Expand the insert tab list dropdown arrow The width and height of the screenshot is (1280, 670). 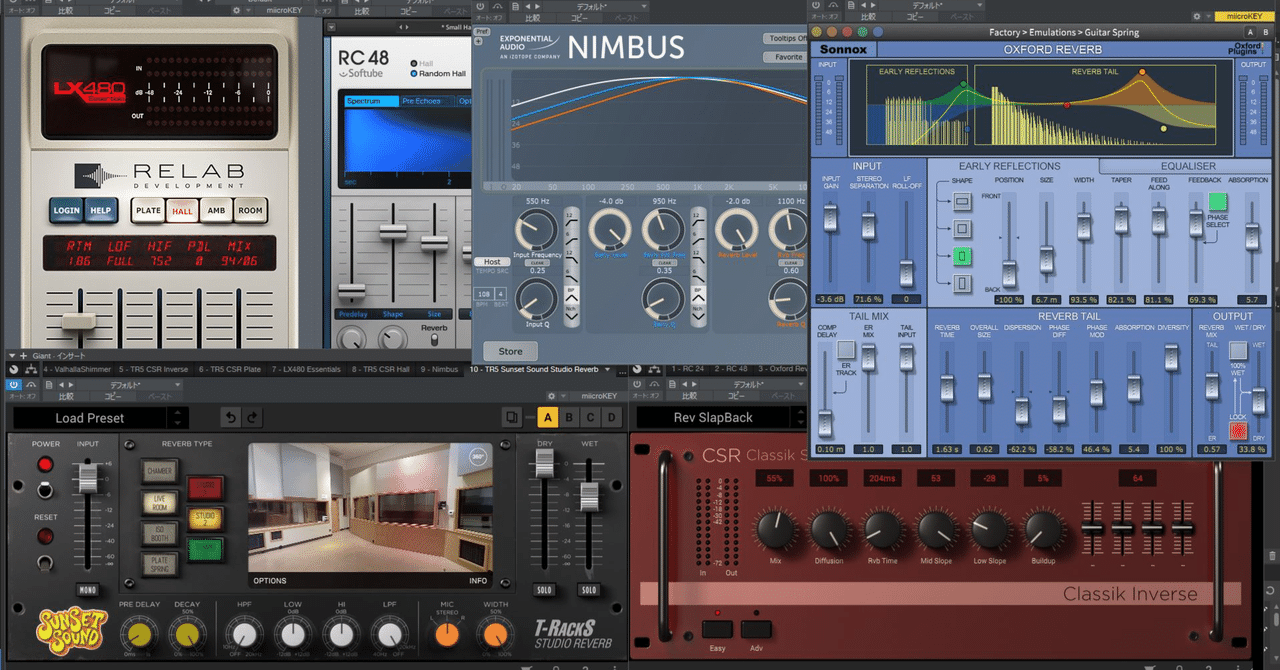pyautogui.click(x=607, y=369)
